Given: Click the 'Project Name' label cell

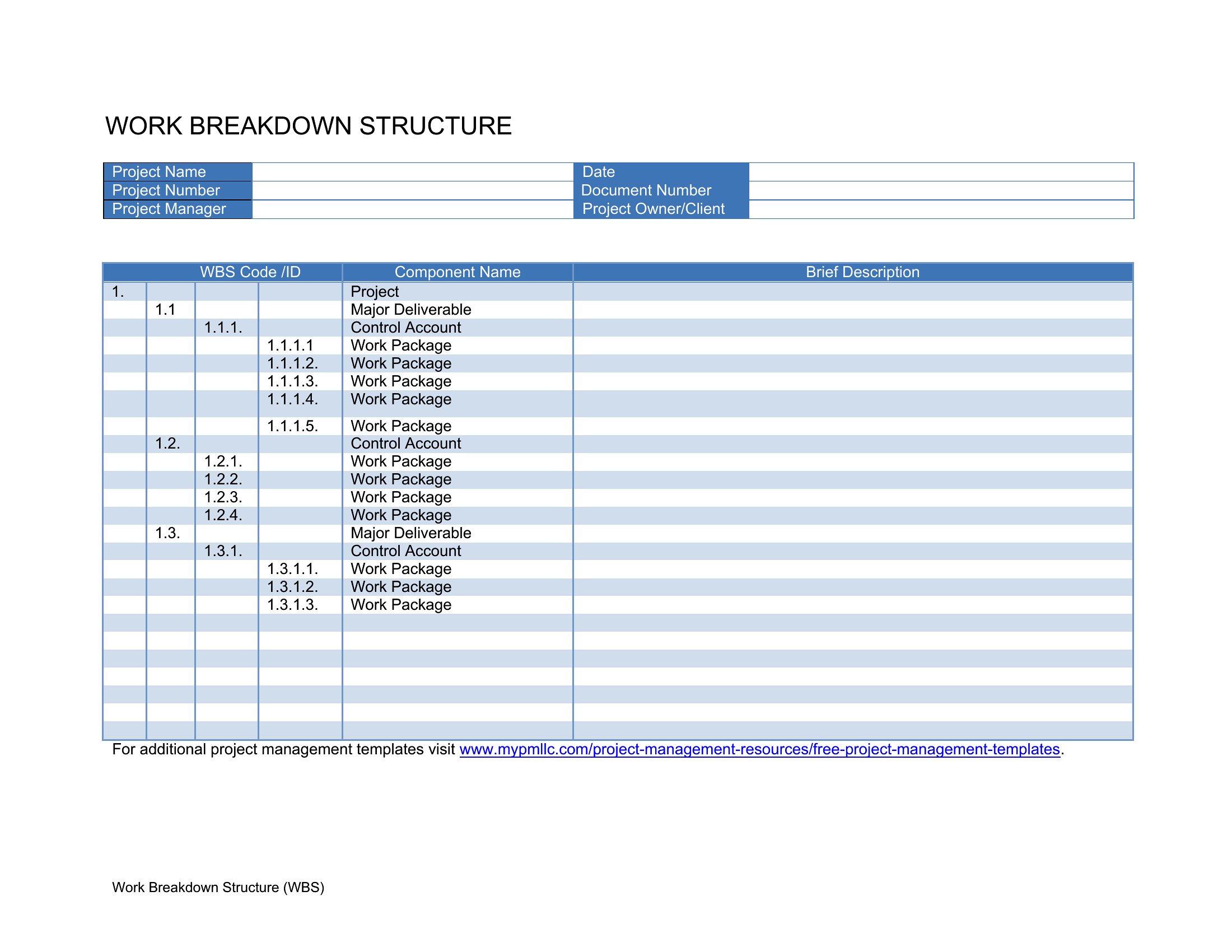Looking at the screenshot, I should [178, 172].
